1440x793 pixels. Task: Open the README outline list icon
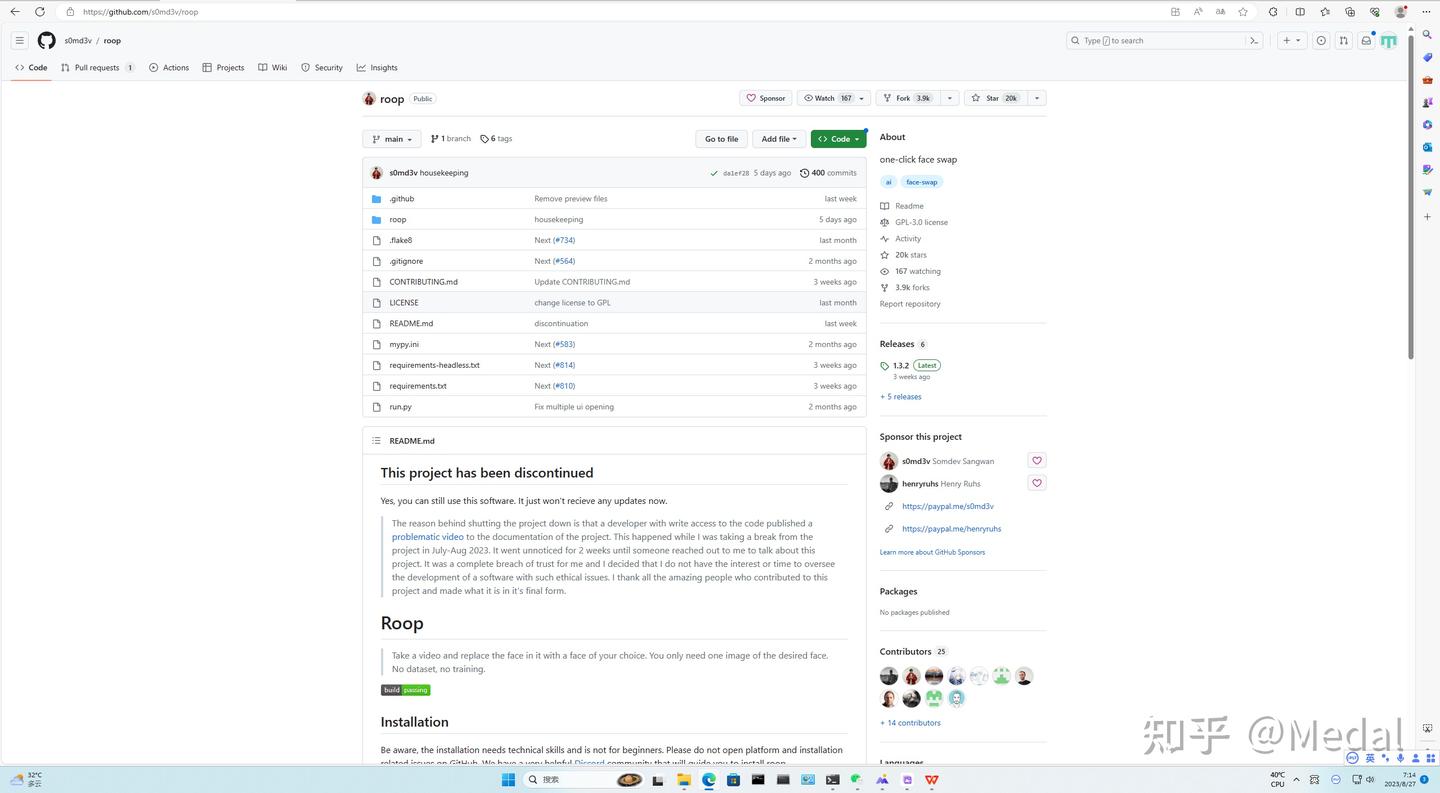376,441
